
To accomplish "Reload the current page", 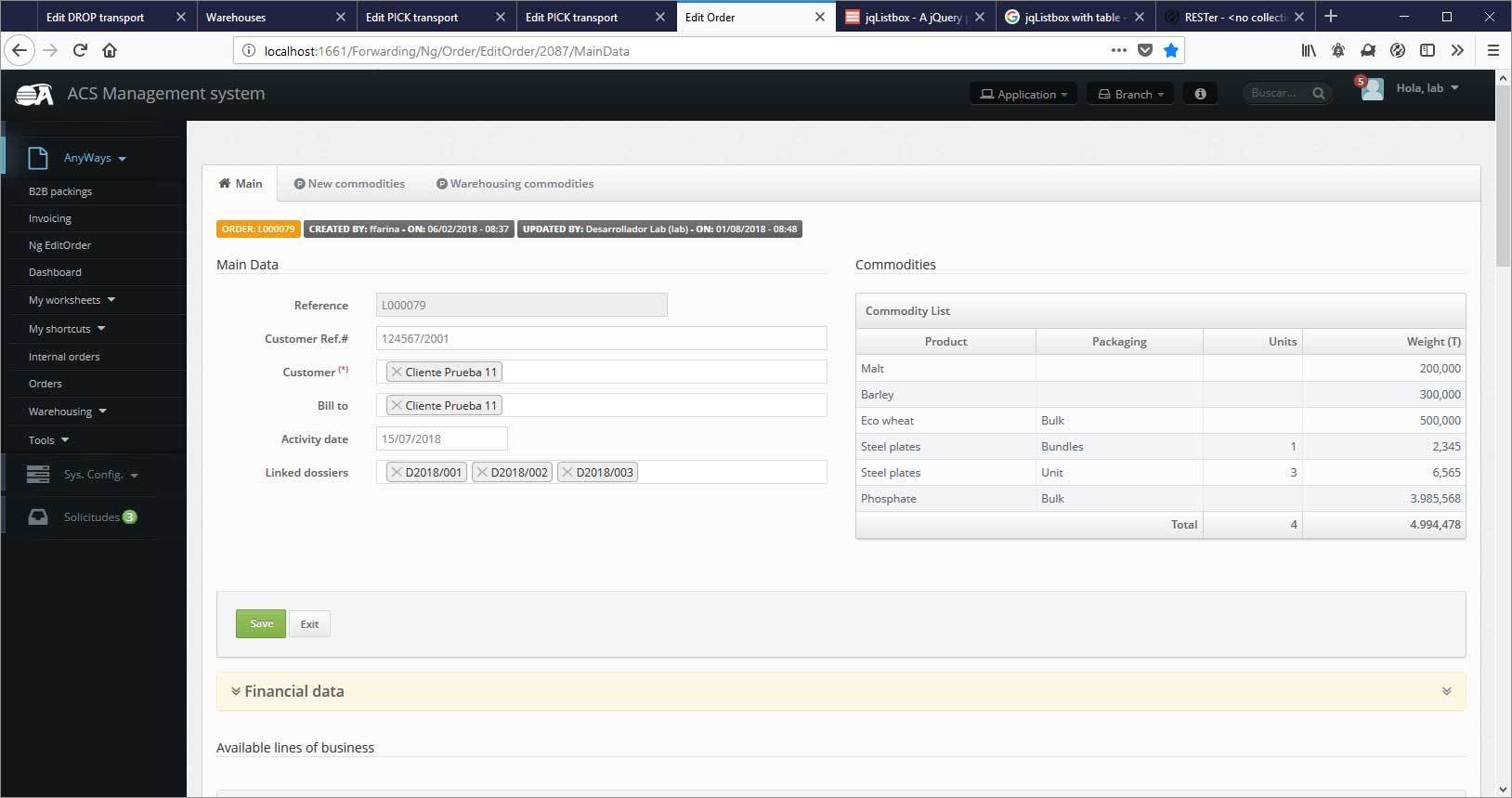I will 80,51.
